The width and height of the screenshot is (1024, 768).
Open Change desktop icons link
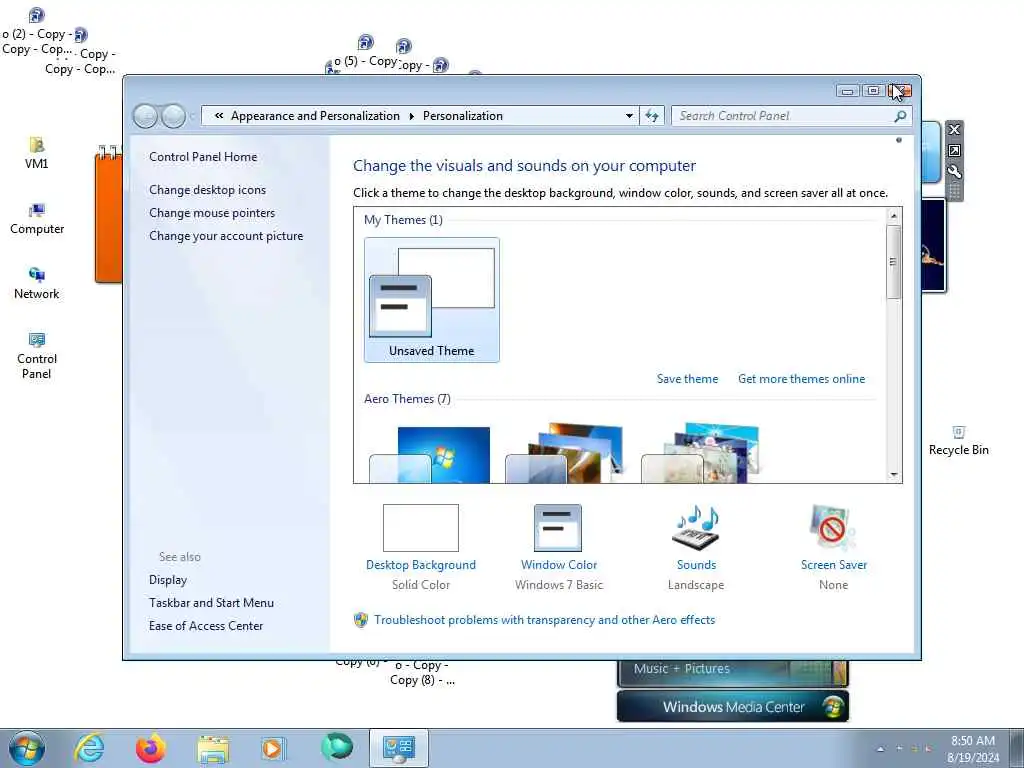(207, 190)
